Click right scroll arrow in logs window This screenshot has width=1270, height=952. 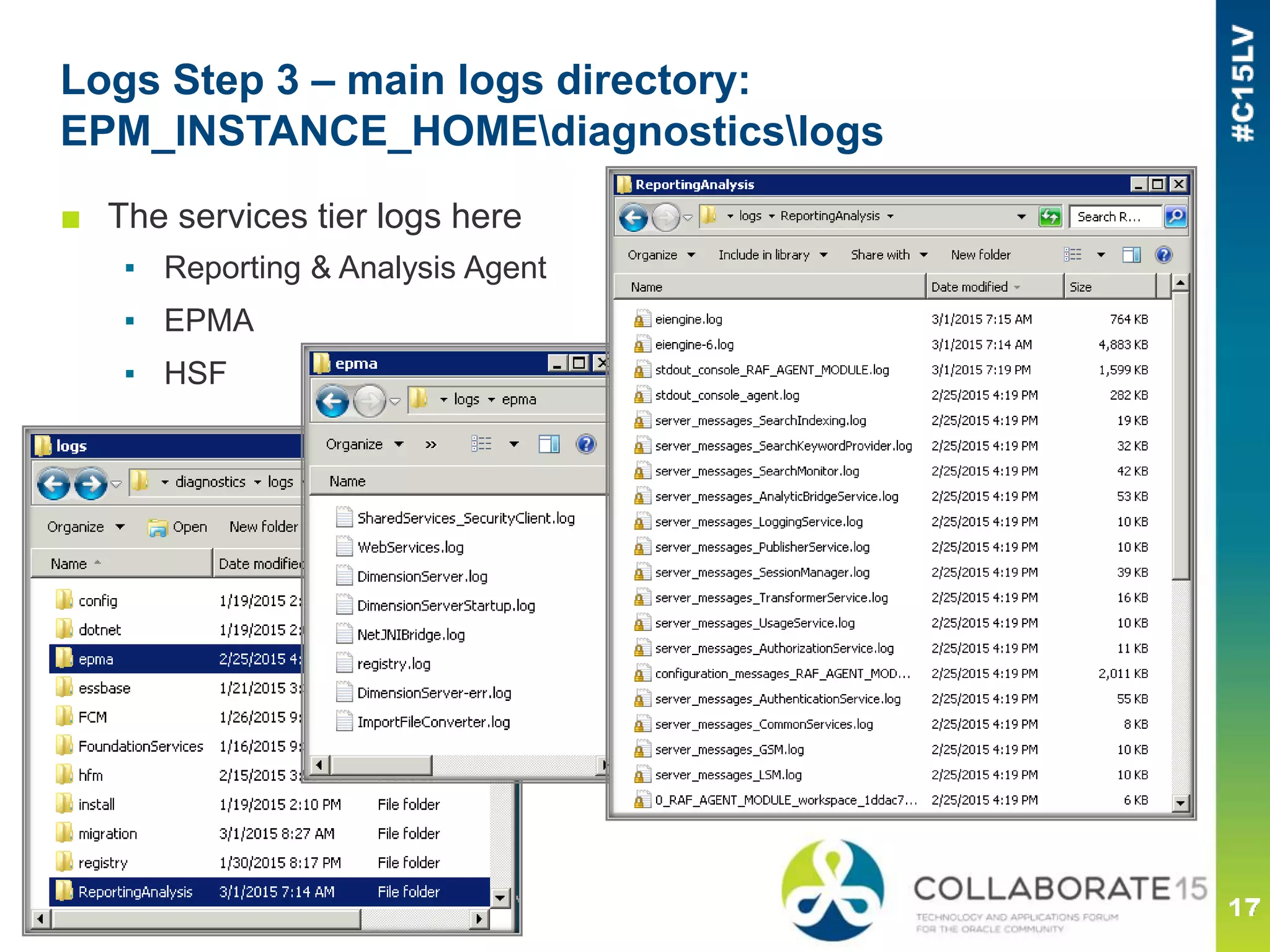[x=479, y=919]
